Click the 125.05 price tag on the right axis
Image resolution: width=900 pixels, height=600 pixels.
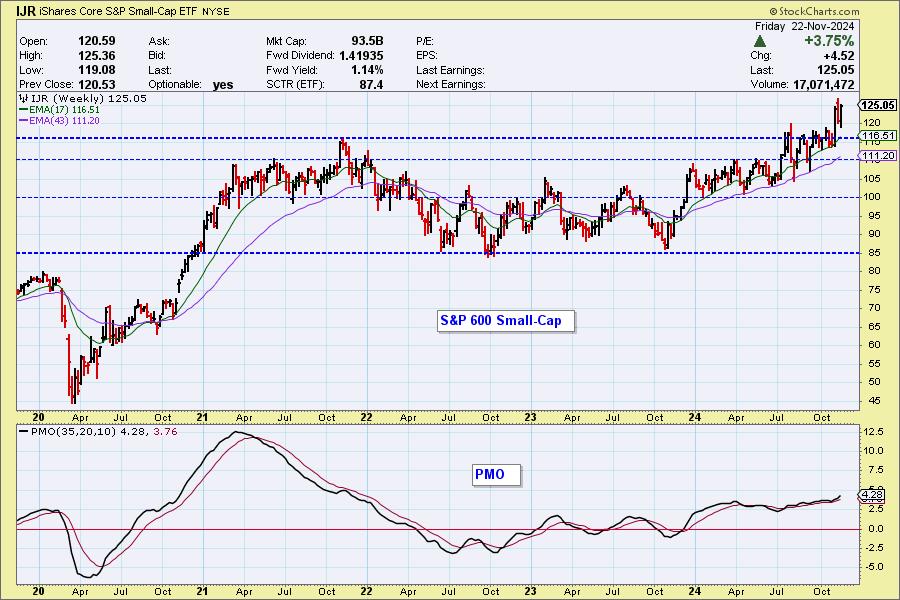click(x=878, y=105)
